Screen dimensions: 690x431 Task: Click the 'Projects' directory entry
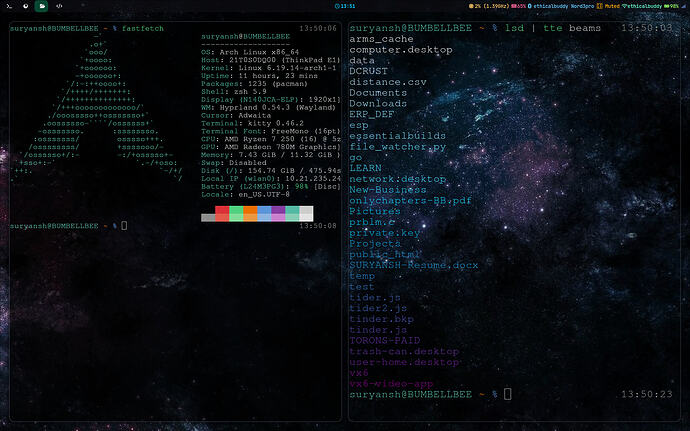(x=374, y=244)
